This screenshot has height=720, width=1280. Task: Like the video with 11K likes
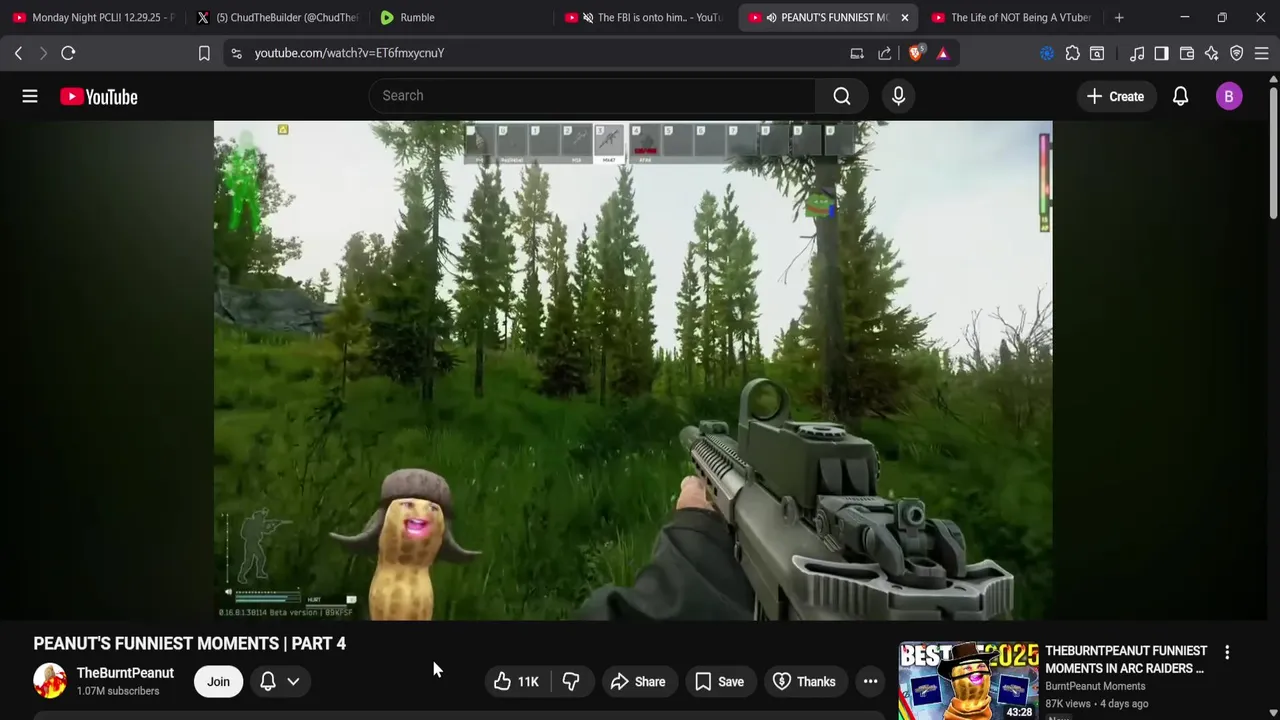[517, 681]
